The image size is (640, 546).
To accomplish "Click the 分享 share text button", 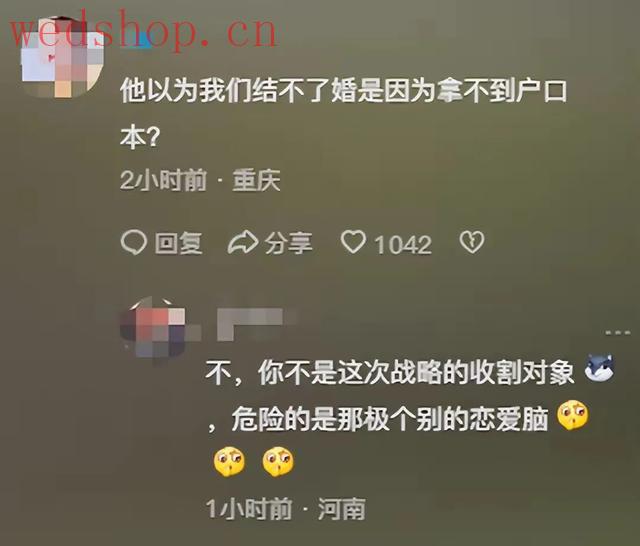I will click(289, 243).
